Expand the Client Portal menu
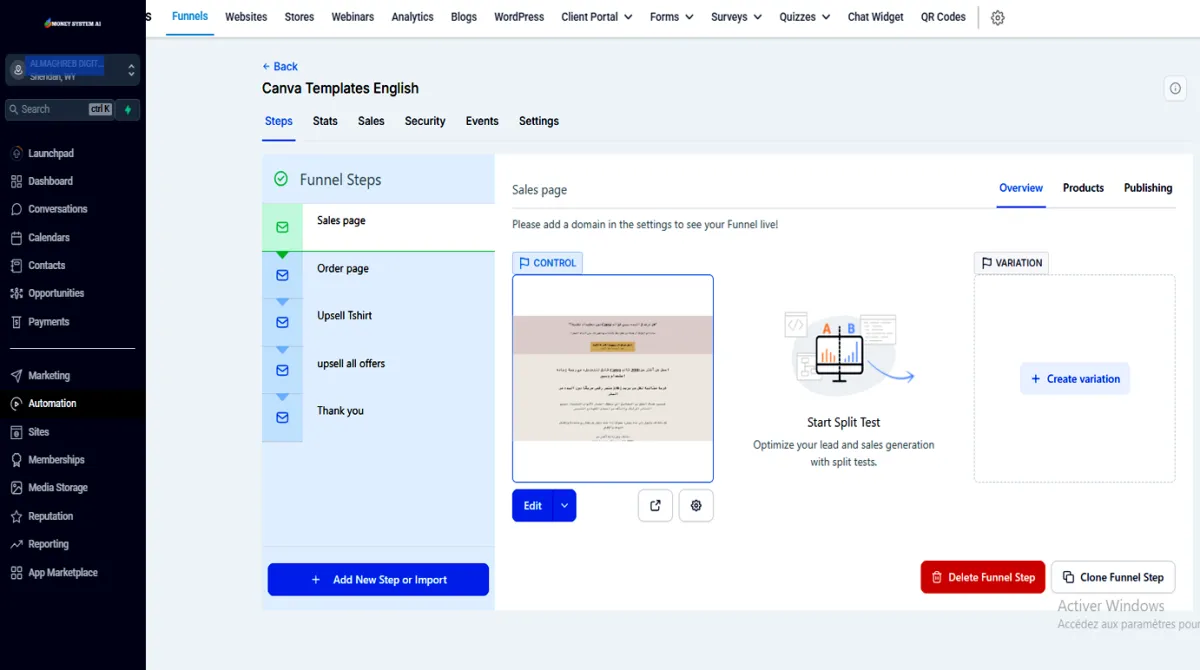1200x670 pixels. [x=597, y=17]
